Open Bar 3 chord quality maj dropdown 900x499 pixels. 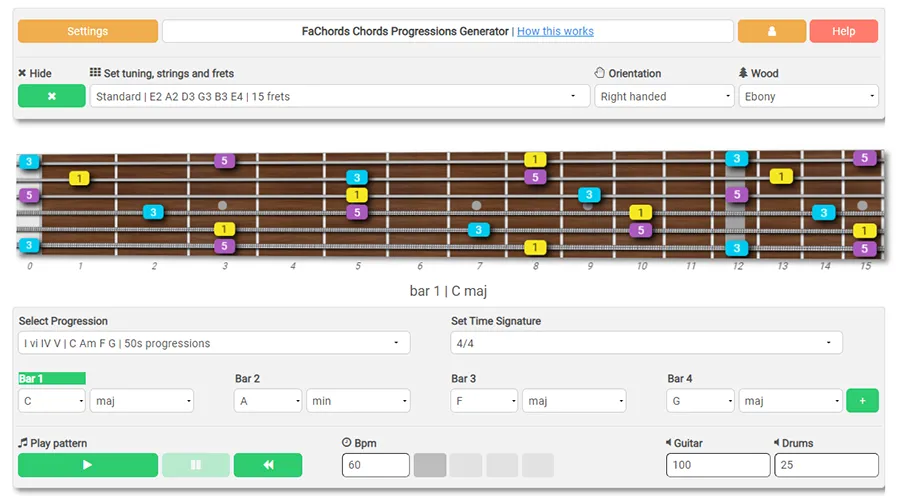click(x=574, y=401)
